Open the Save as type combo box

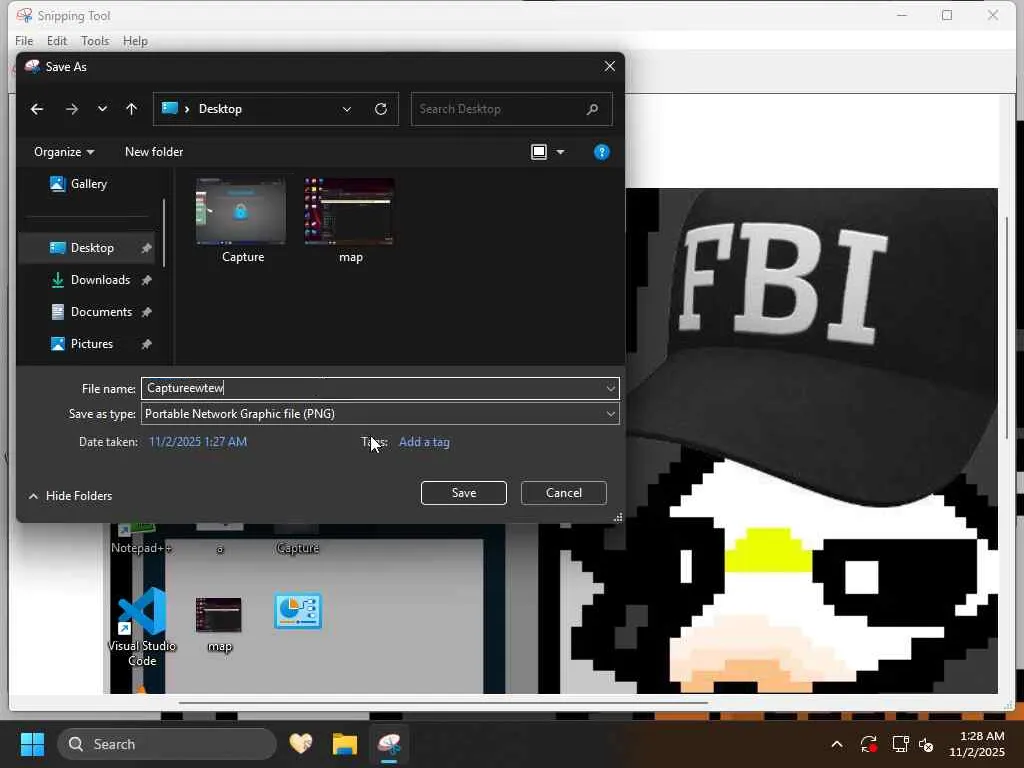point(380,414)
